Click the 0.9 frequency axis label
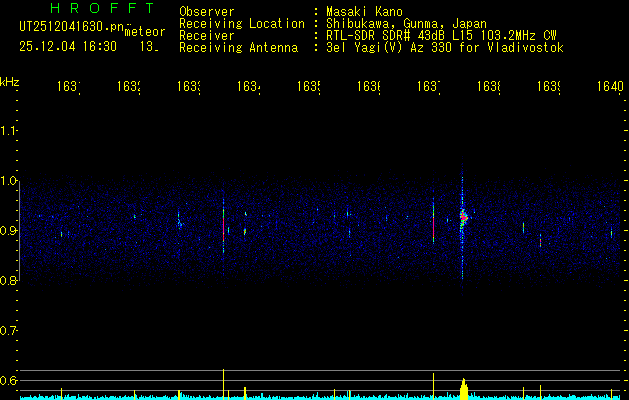 [x=8, y=231]
